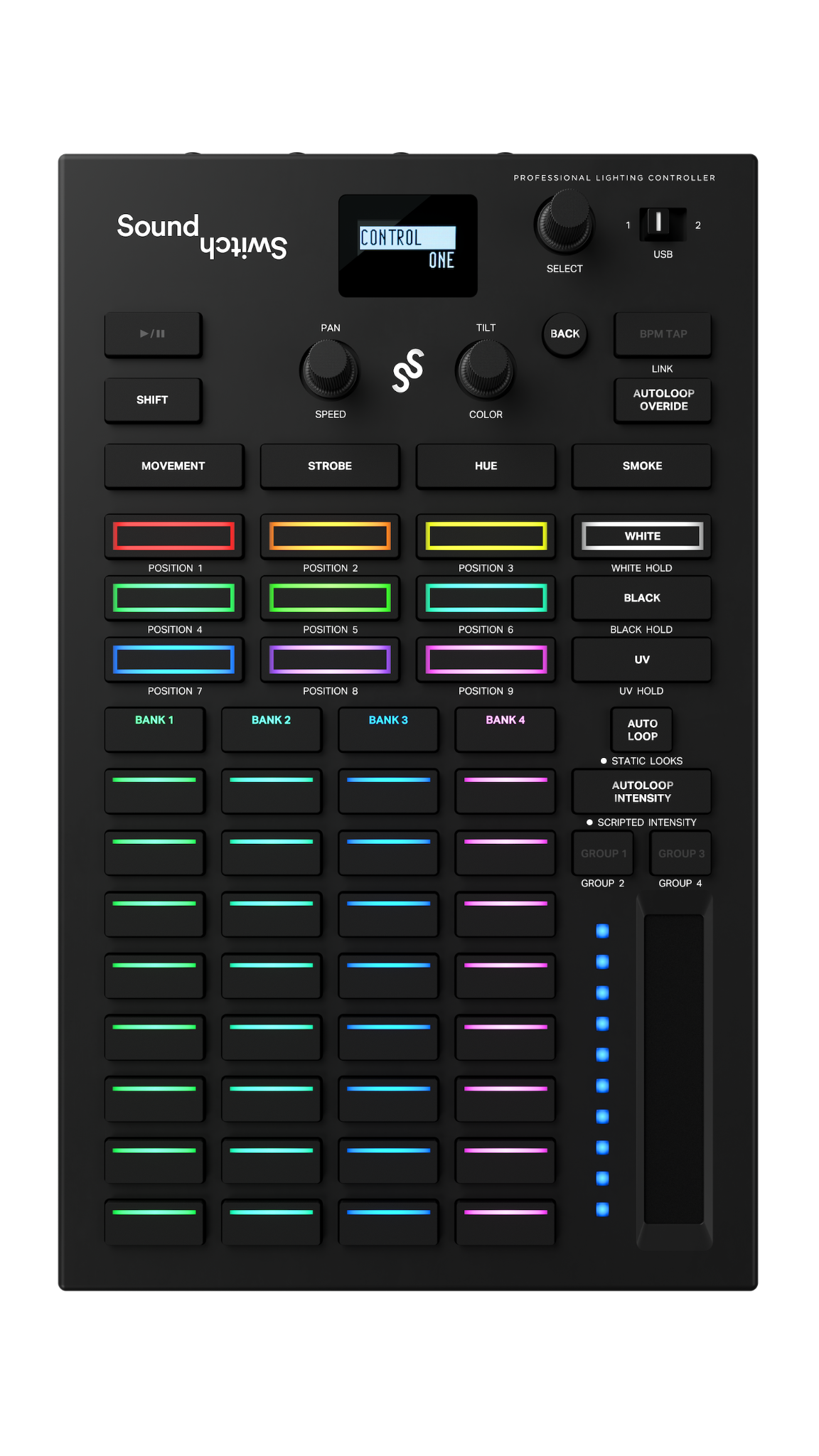Trigger second cyan pad in BANK 2 column
The image size is (819, 1456).
271,853
